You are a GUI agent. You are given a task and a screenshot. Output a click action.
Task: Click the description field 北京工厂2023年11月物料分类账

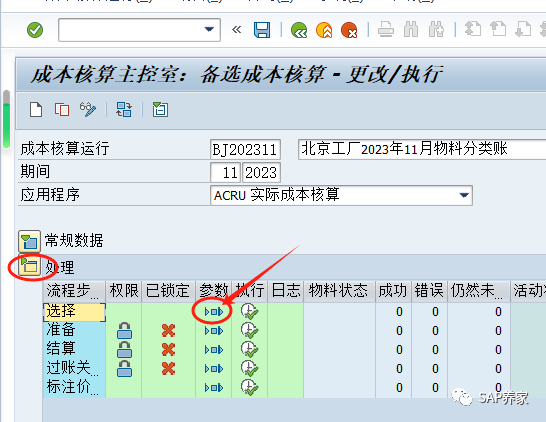[x=422, y=150]
